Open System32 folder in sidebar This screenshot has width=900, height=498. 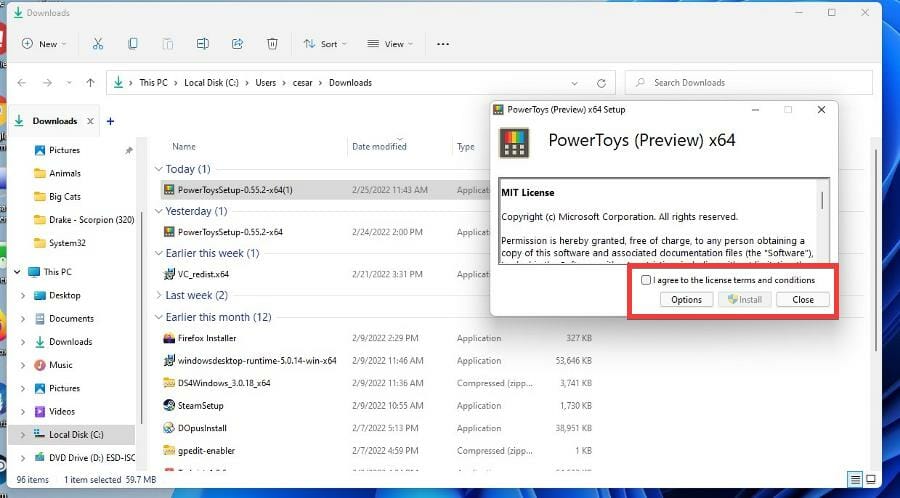(67, 243)
